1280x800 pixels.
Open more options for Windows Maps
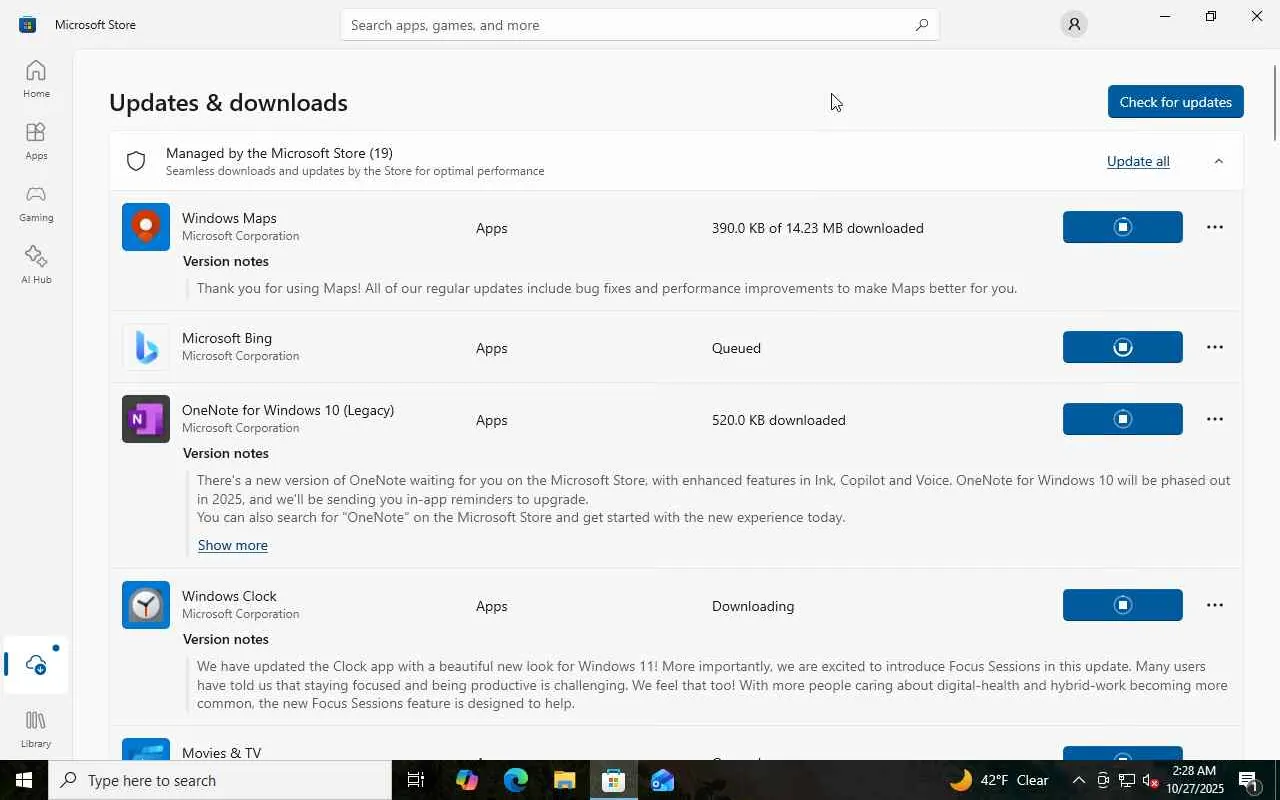1215,227
